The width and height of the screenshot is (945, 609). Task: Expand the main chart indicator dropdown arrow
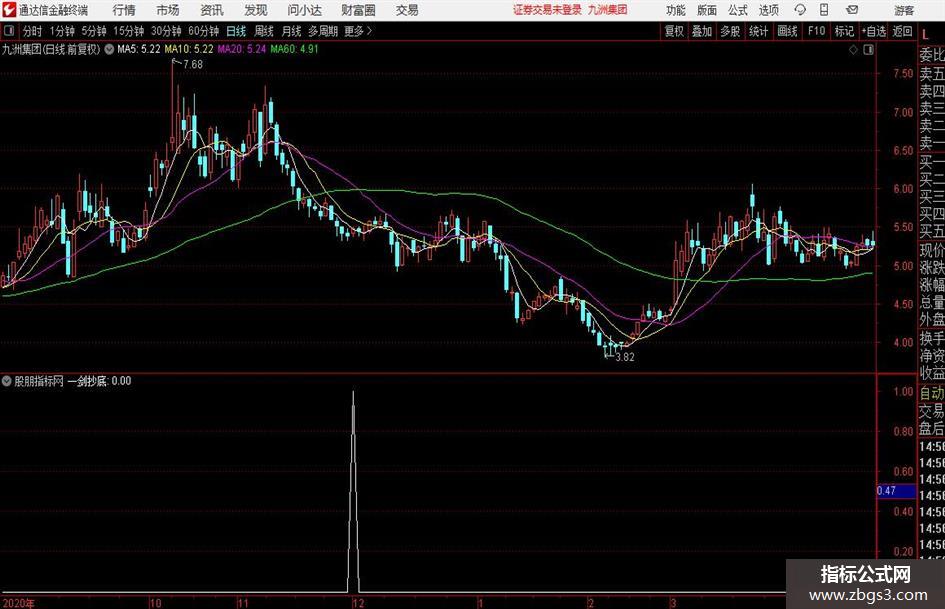click(109, 49)
